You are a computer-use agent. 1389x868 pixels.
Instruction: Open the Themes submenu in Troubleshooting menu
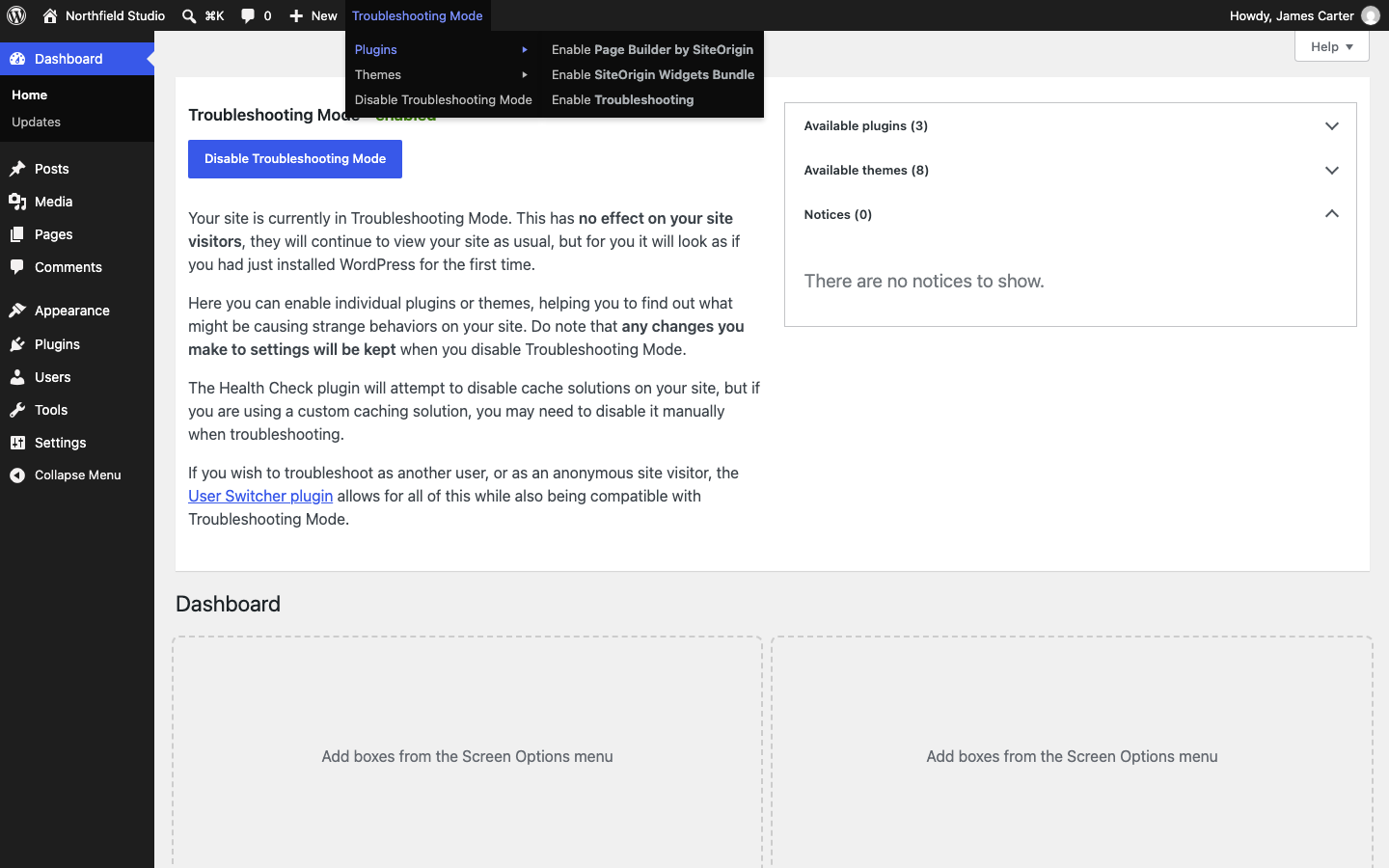point(442,74)
